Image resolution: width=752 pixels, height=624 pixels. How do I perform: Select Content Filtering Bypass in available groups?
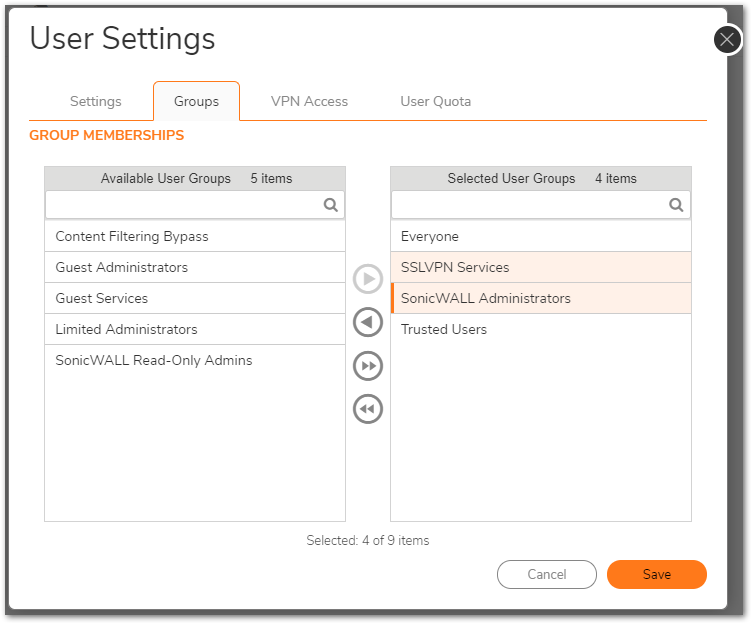194,236
